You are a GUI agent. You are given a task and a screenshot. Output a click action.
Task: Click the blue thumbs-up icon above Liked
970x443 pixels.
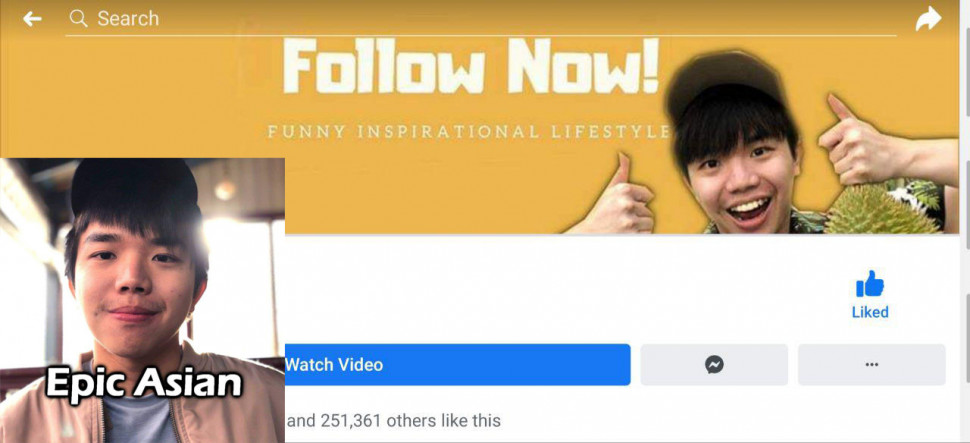[870, 284]
